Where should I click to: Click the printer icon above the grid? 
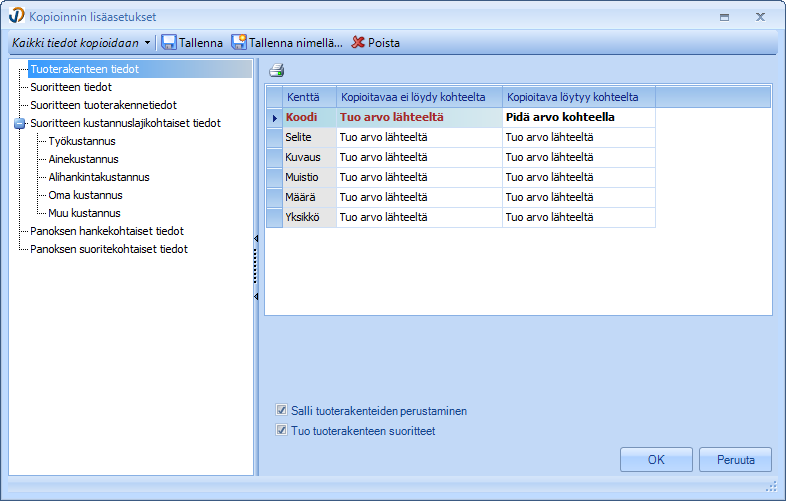pos(277,70)
